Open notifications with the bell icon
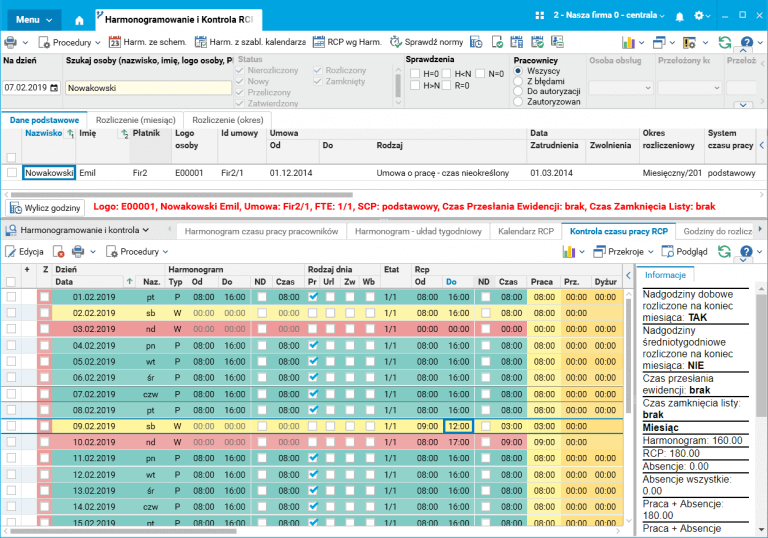This screenshot has width=768, height=538. click(x=680, y=17)
